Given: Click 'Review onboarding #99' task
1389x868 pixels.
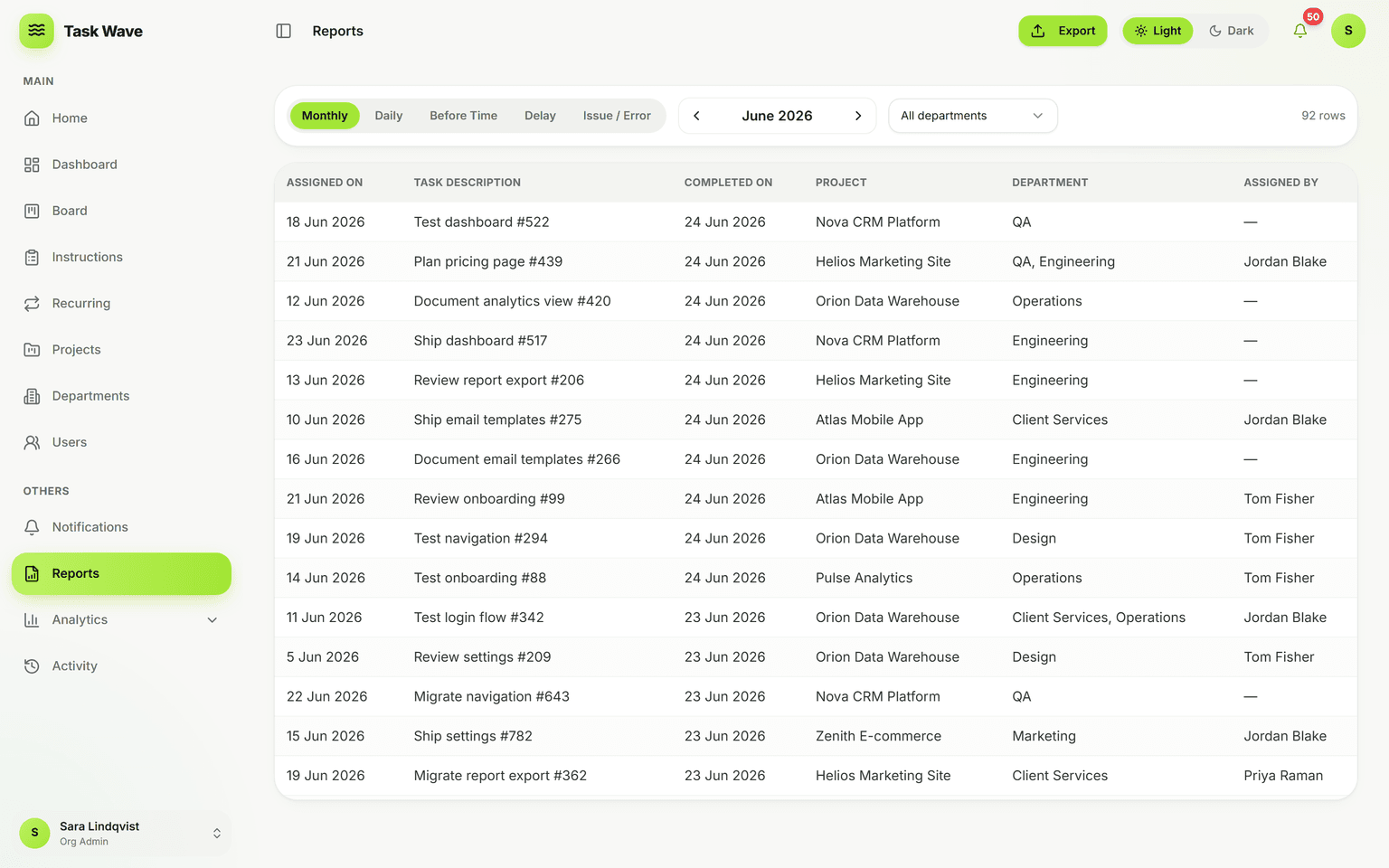Looking at the screenshot, I should coord(489,499).
